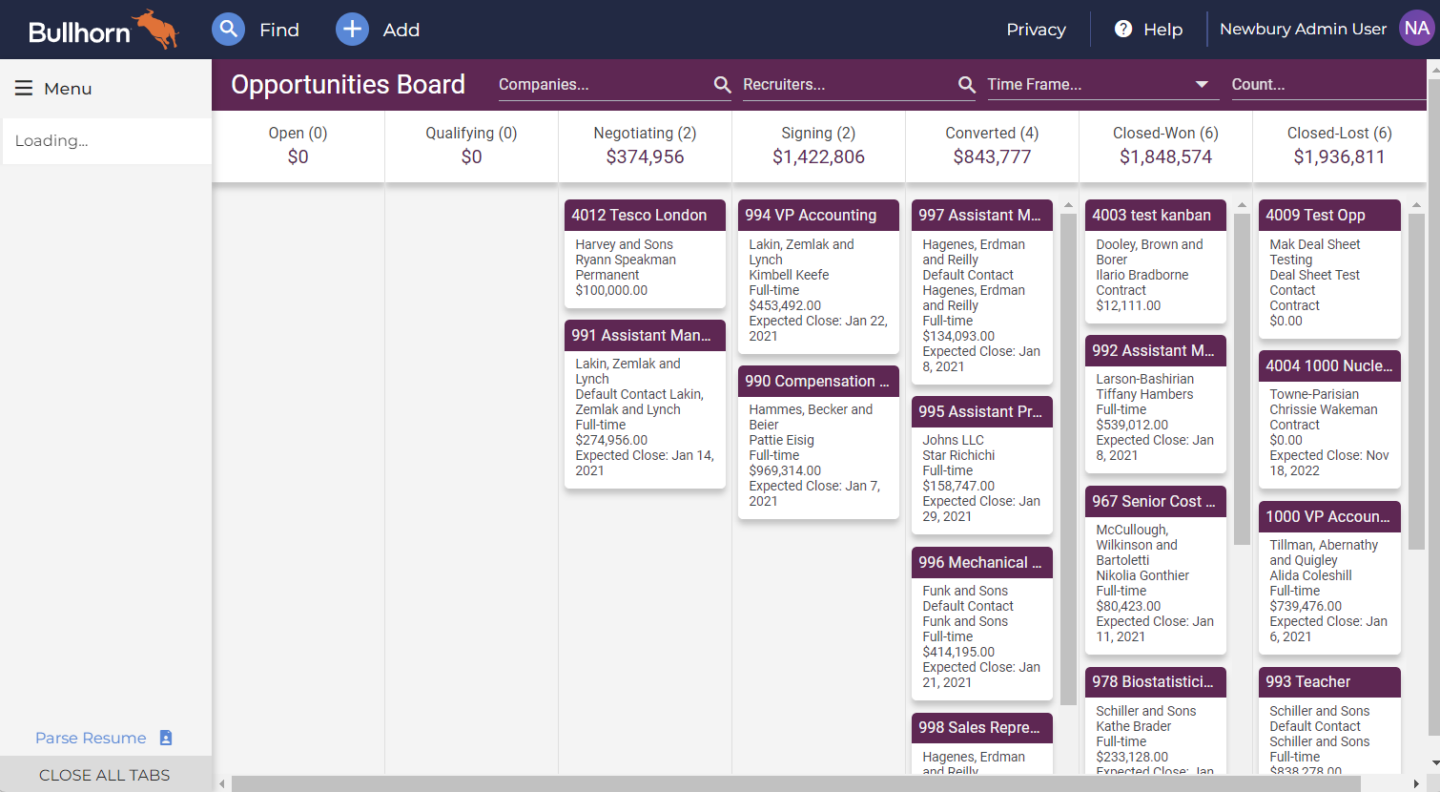Viewport: 1440px width, 792px height.
Task: Click the Recruiters search magnifier icon
Action: coord(966,85)
